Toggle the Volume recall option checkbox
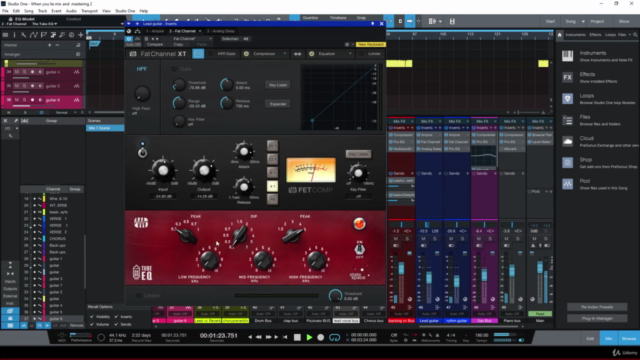Image resolution: width=640 pixels, height=360 pixels. (92, 324)
